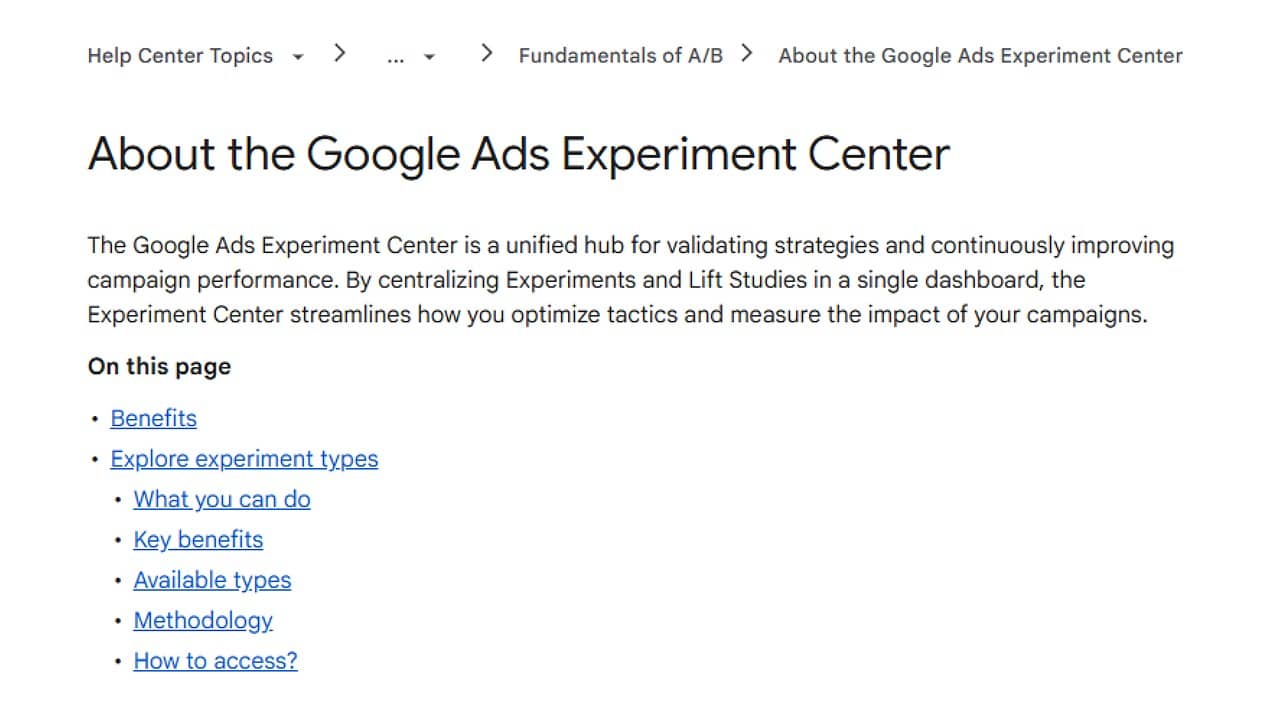
Task: Navigate to the Key benefits link
Action: (198, 540)
